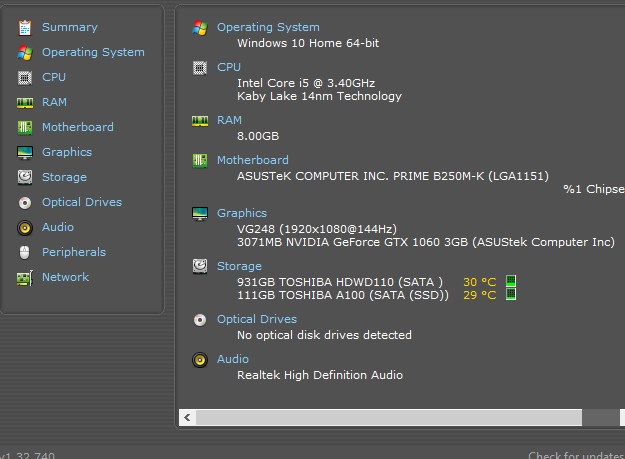Select Operating System in the sidebar

[93, 52]
